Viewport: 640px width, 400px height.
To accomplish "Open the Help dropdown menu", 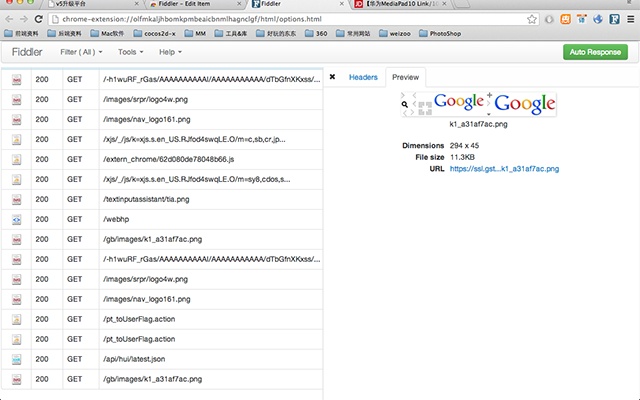I will [x=170, y=52].
